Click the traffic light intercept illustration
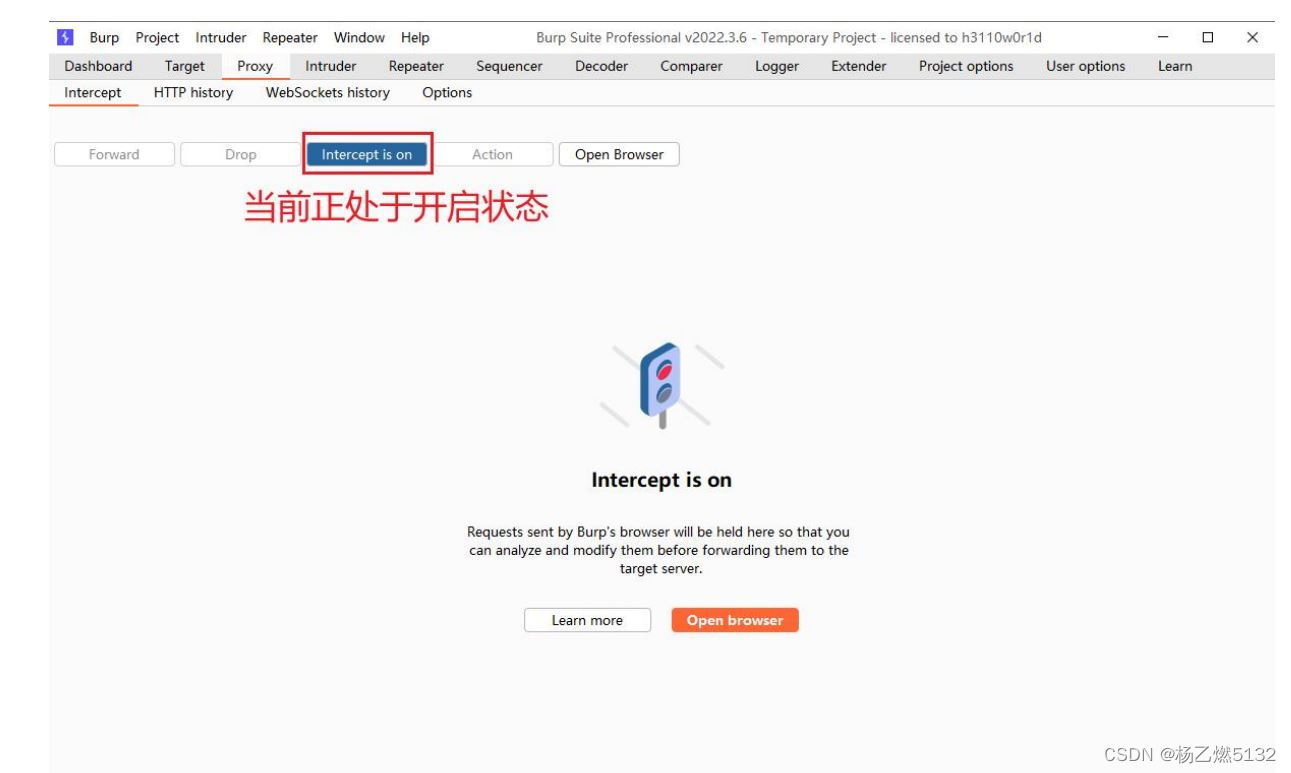This screenshot has width=1291, height=773. click(661, 385)
